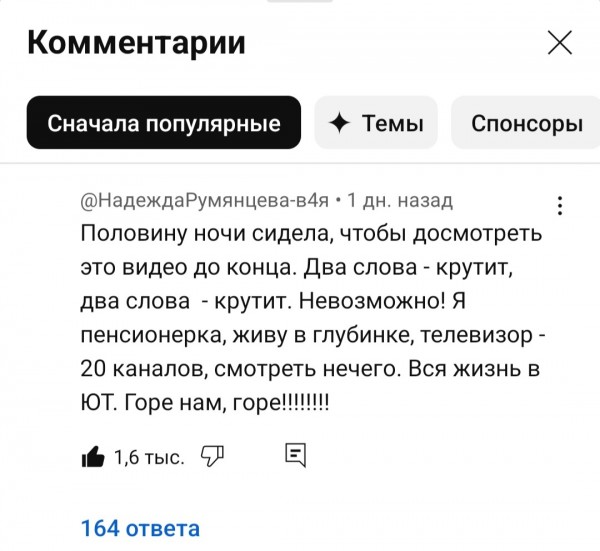Open the three-dot menu for the comment
This screenshot has height=551, width=600.
(x=559, y=206)
